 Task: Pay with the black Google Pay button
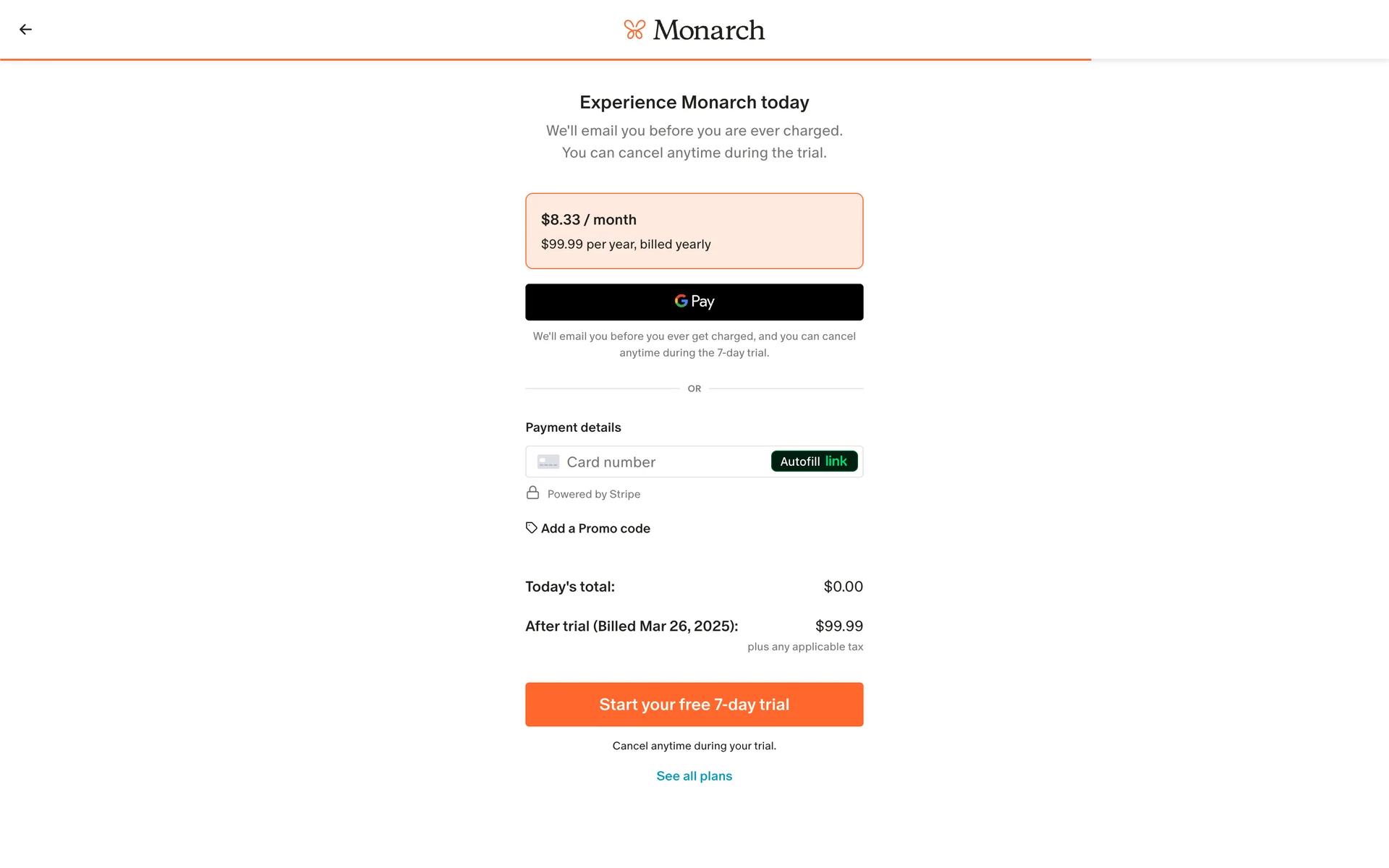pos(694,302)
